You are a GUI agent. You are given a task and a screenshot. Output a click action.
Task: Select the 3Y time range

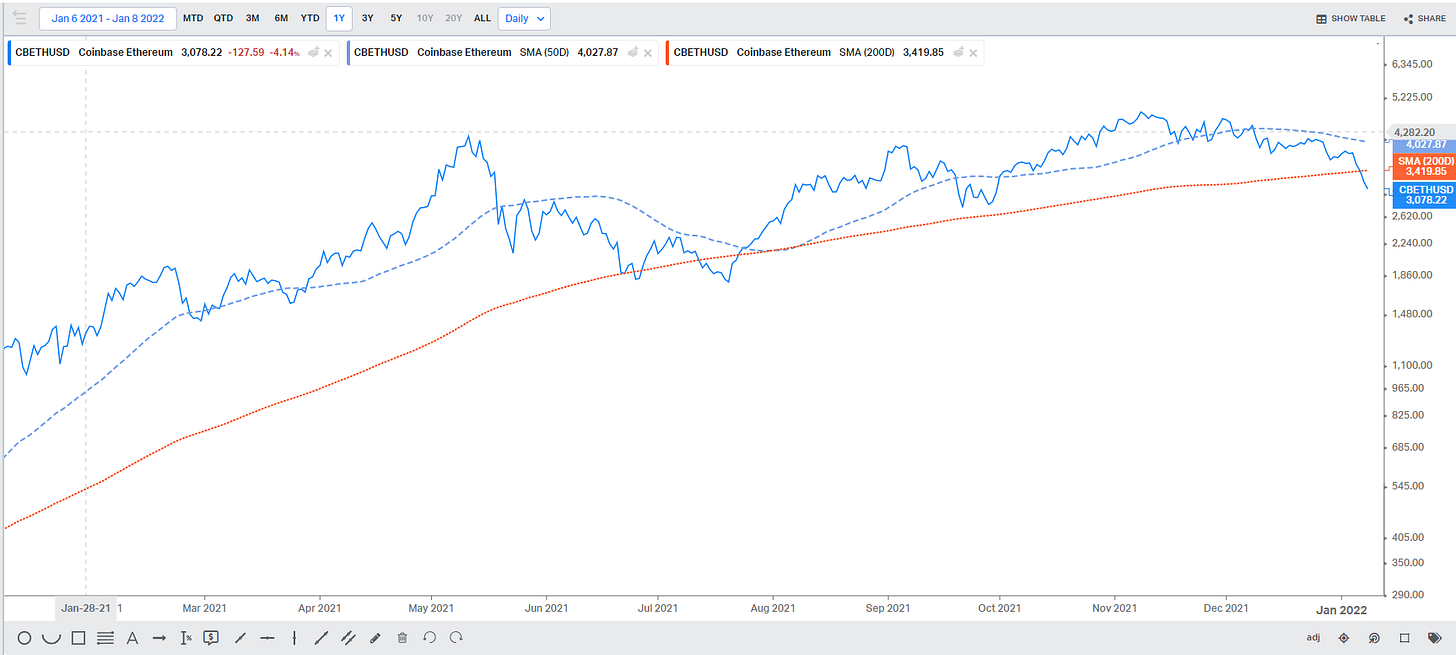click(368, 18)
